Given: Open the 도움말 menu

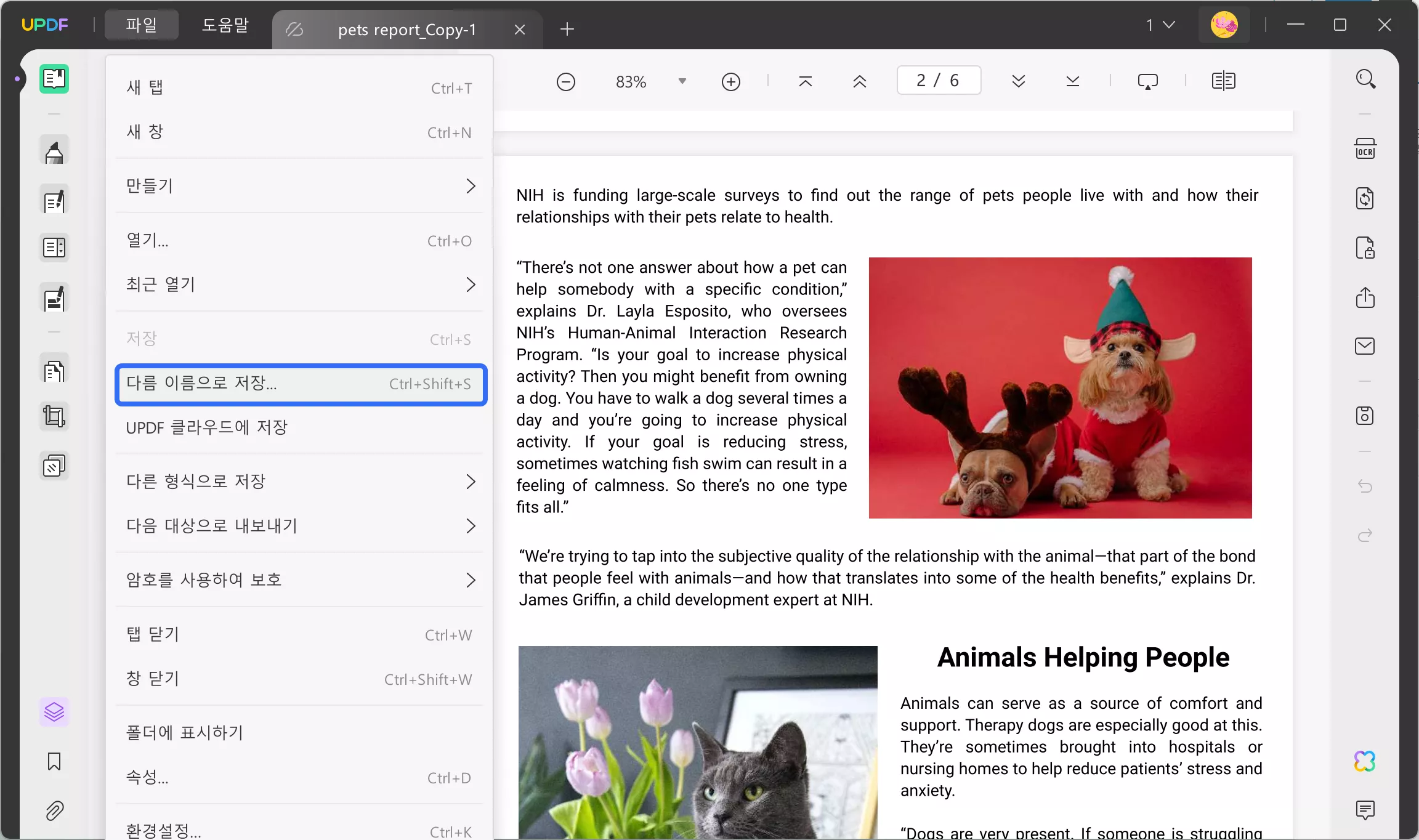Looking at the screenshot, I should click(x=225, y=25).
